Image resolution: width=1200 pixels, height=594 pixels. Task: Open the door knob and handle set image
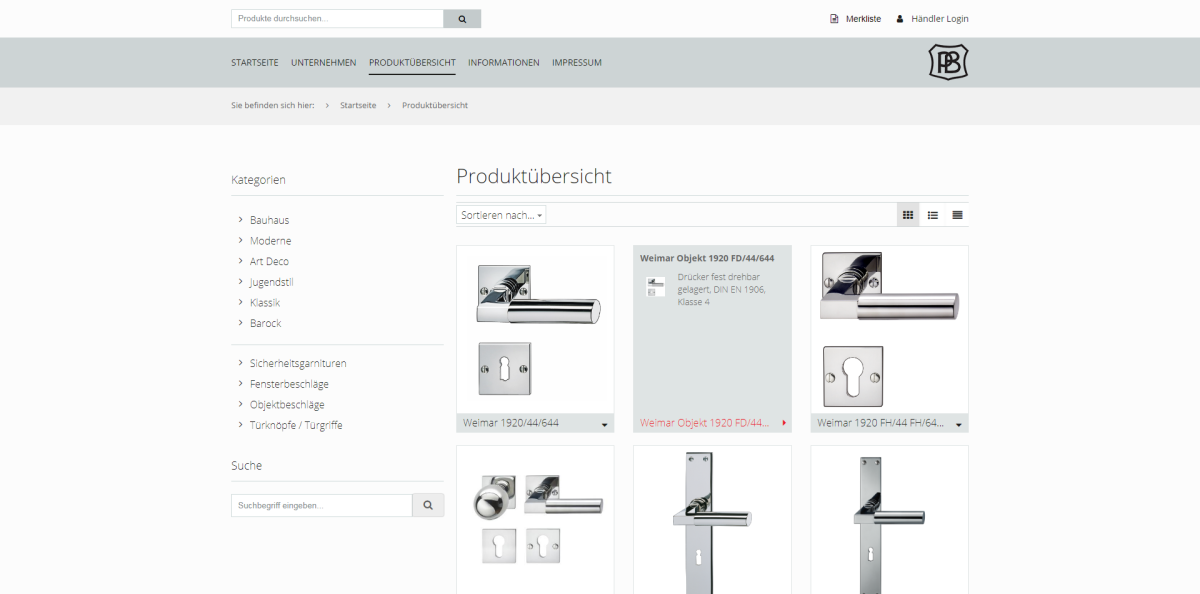click(x=535, y=519)
